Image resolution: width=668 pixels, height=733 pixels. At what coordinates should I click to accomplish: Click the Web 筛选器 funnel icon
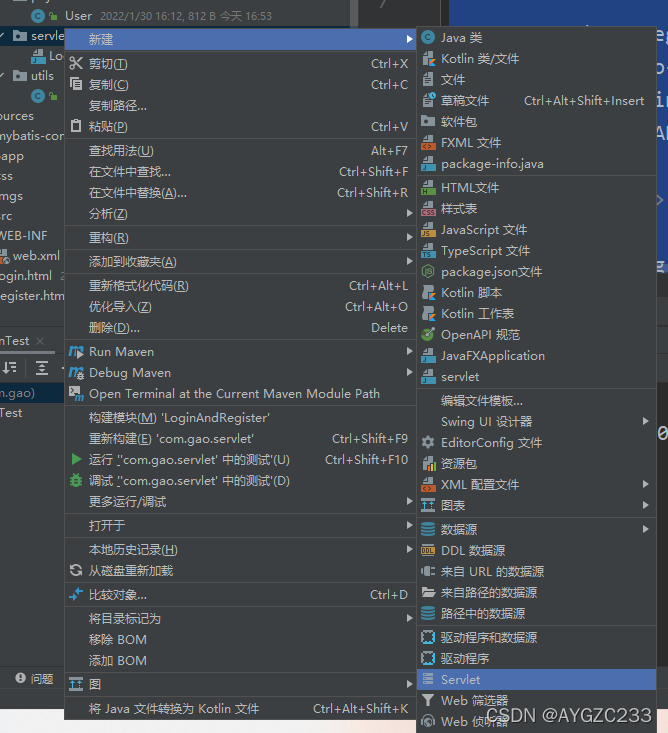(x=428, y=700)
